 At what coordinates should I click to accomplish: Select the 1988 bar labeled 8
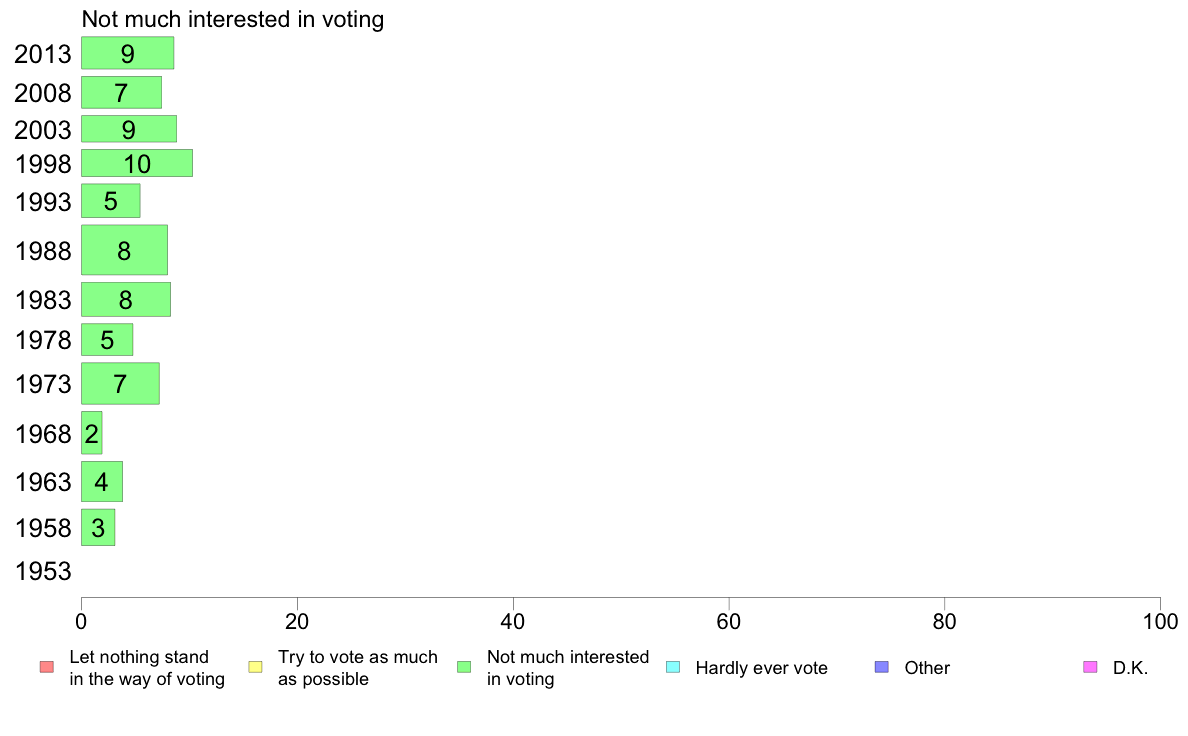click(x=124, y=250)
